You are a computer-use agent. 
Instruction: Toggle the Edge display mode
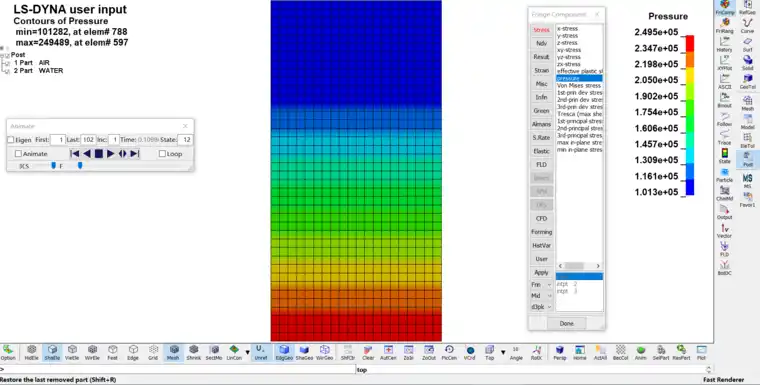coord(133,353)
